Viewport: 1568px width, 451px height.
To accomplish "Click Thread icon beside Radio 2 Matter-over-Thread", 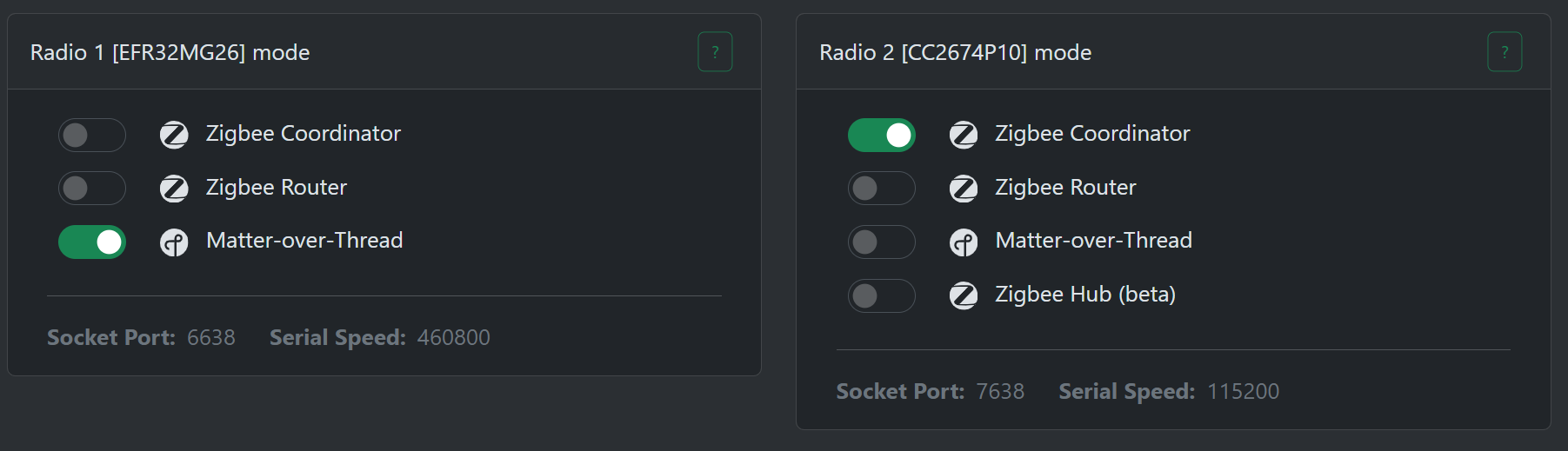I will [x=964, y=242].
